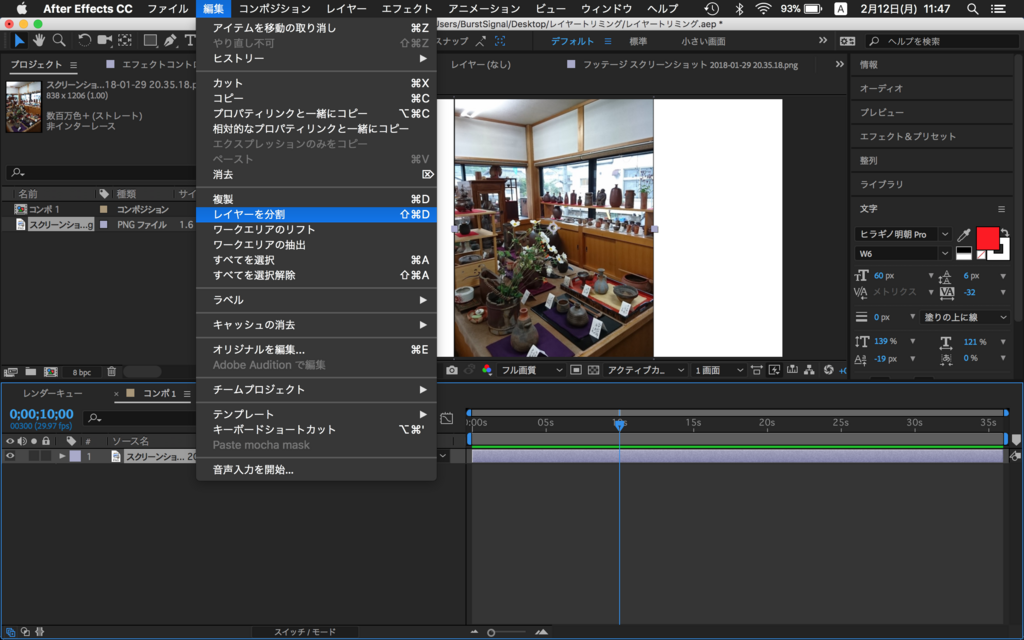Image resolution: width=1024 pixels, height=640 pixels.
Task: Expand the ラベル submenu
Action: coord(316,300)
